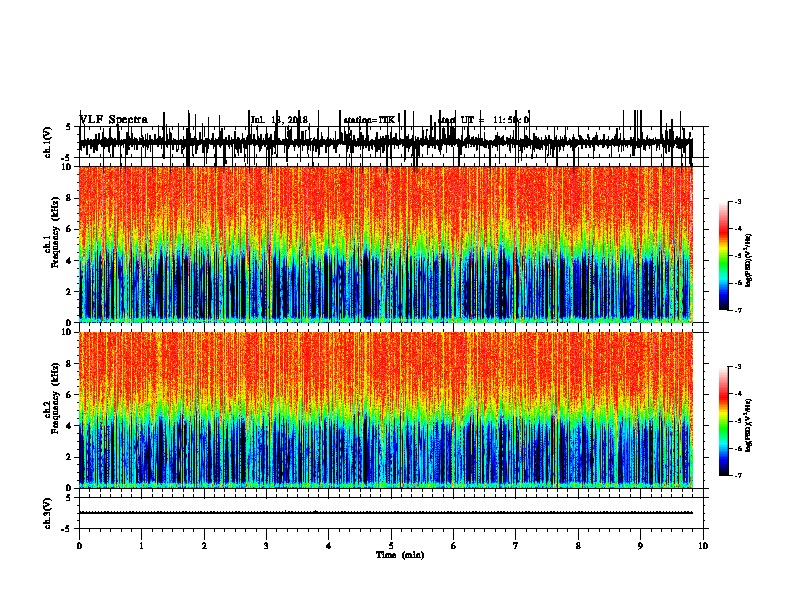Click the 'VLF Spectra' title text
This screenshot has height=612, width=792.
pyautogui.click(x=114, y=119)
